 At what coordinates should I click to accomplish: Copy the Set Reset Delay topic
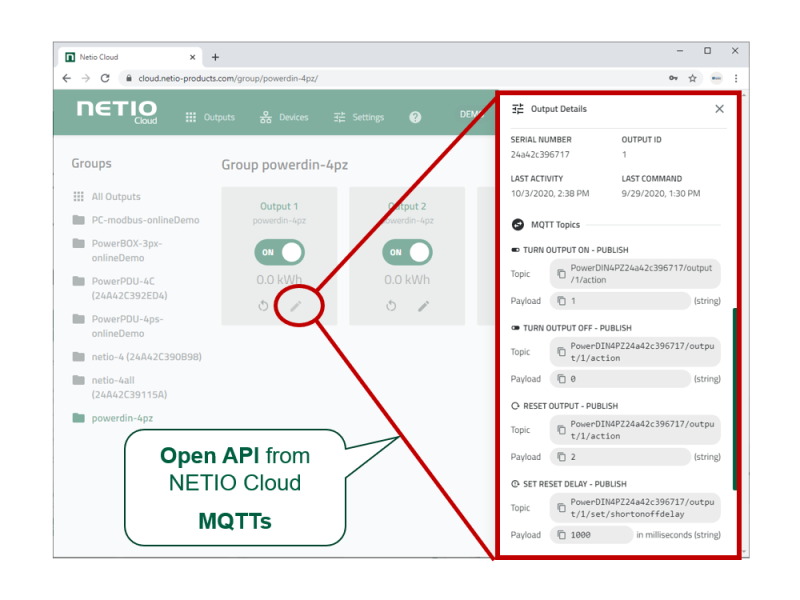coord(561,508)
